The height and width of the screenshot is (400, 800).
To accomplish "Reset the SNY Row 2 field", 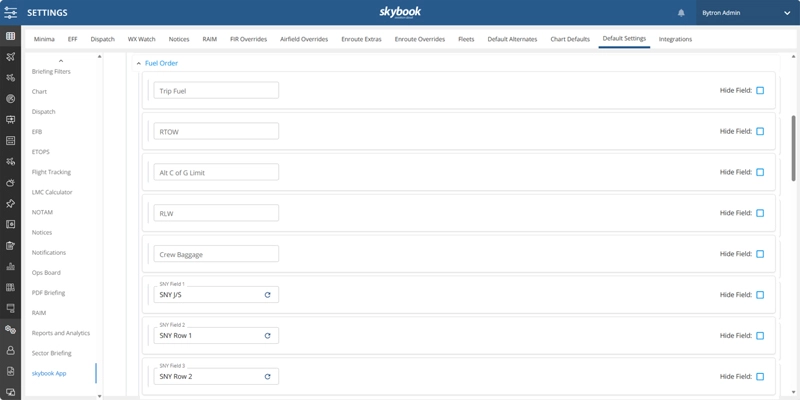I will click(x=267, y=377).
